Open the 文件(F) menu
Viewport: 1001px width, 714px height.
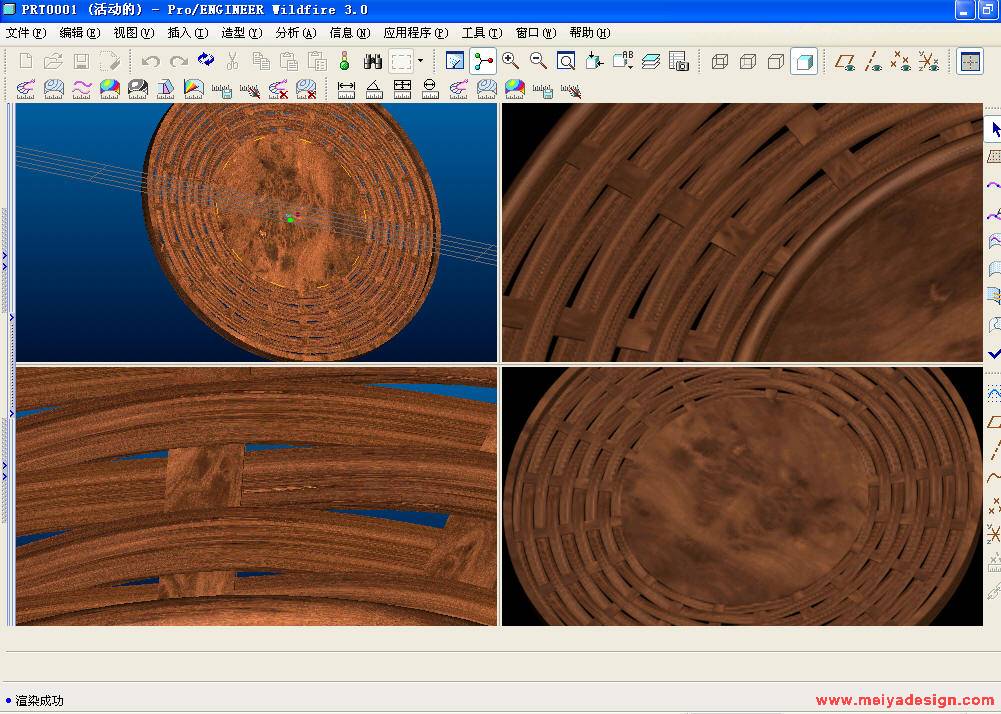[x=26, y=33]
